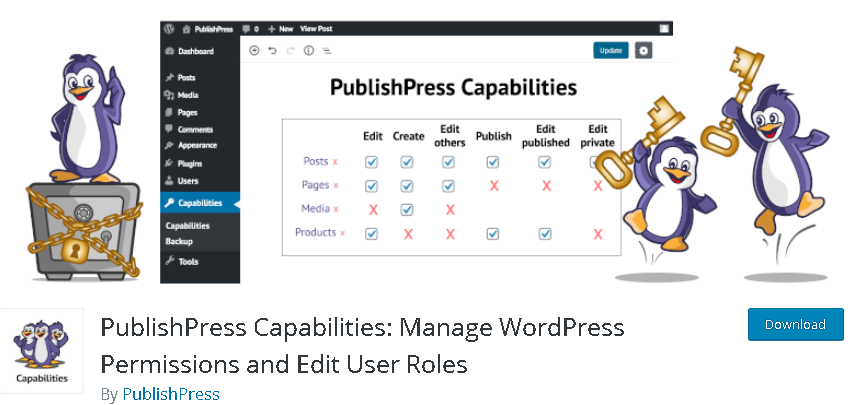Click the Comments bubble sidebar icon
This screenshot has width=852, height=405.
click(x=169, y=129)
